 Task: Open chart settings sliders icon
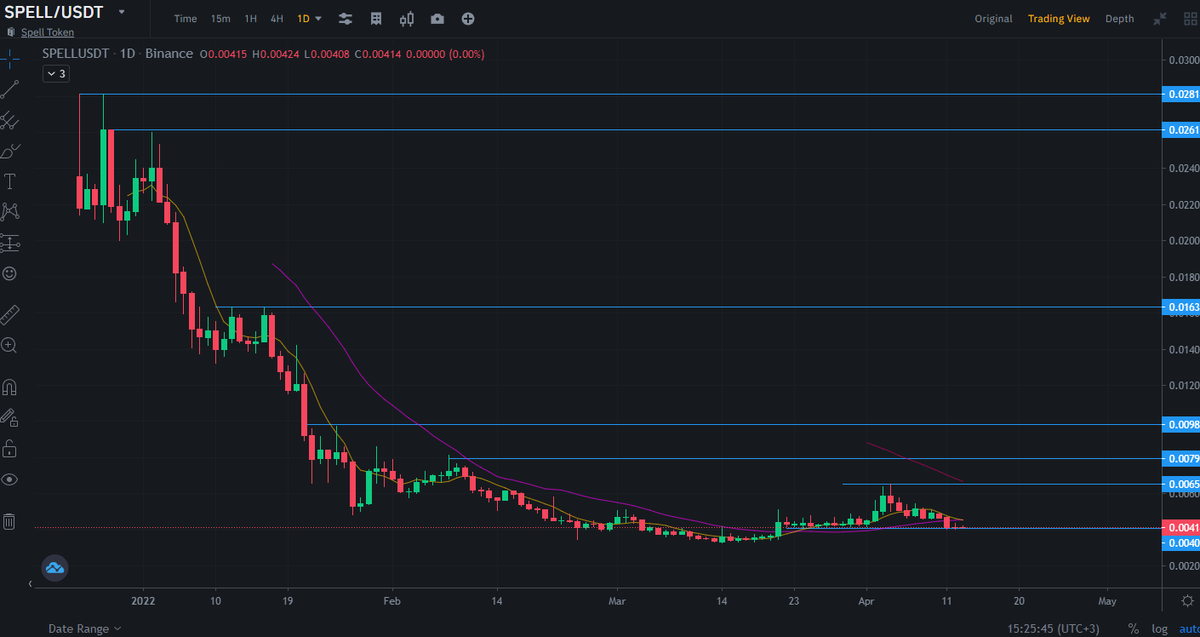345,19
